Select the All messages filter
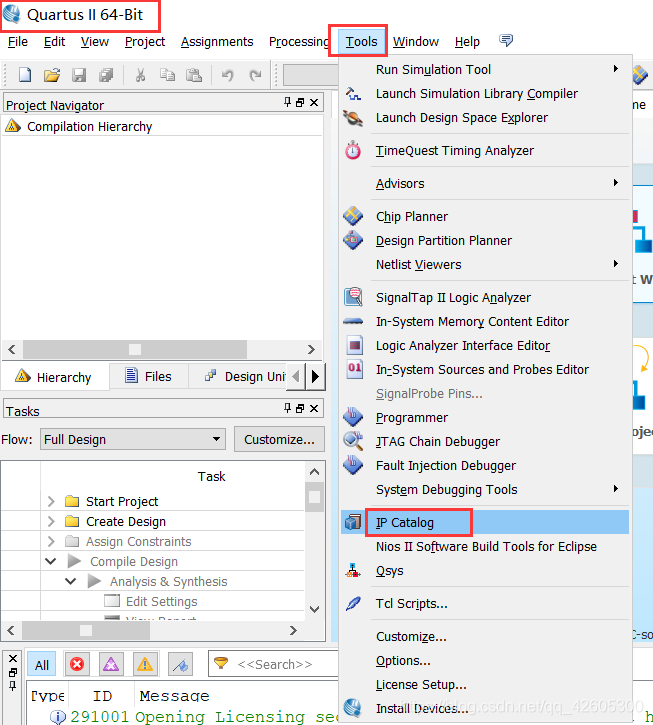653x725 pixels. click(x=42, y=664)
